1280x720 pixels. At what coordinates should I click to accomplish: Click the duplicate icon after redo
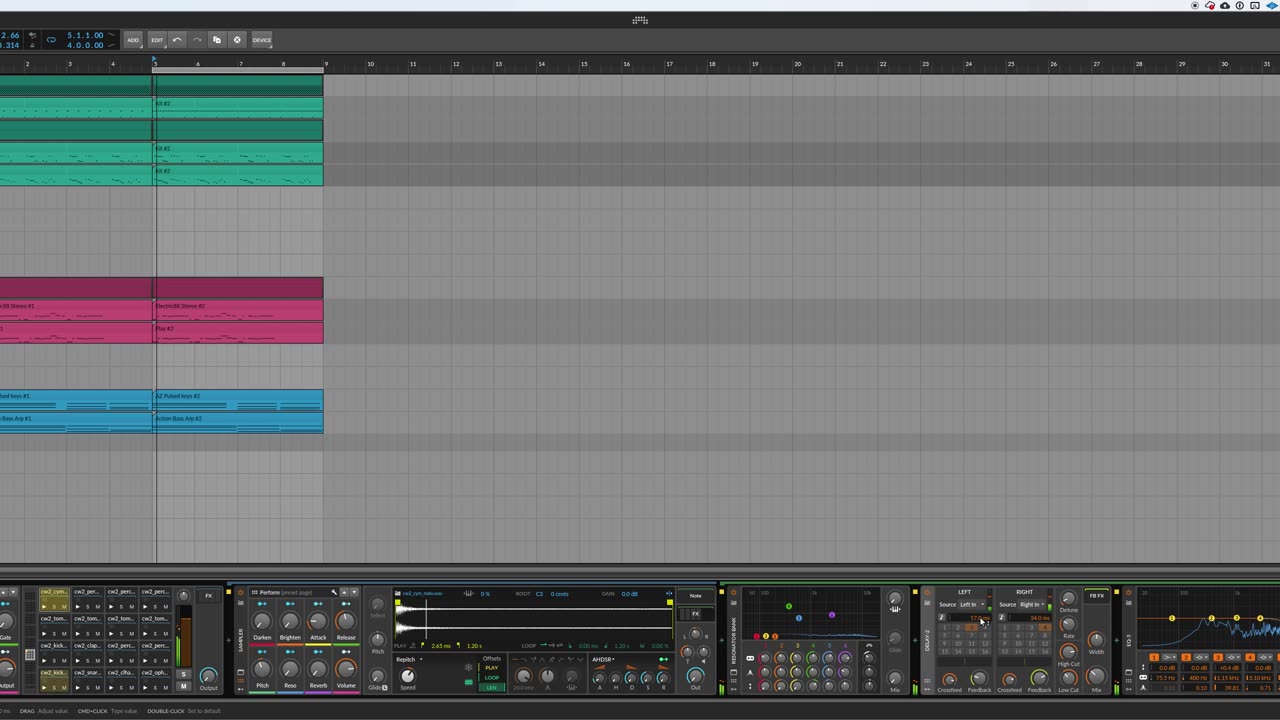(x=217, y=40)
